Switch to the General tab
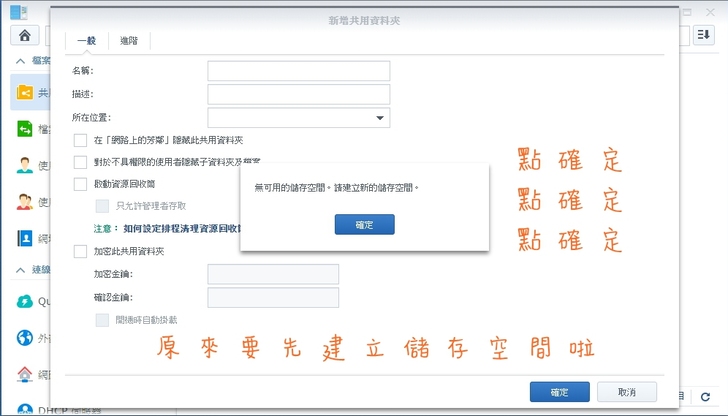 click(x=87, y=41)
